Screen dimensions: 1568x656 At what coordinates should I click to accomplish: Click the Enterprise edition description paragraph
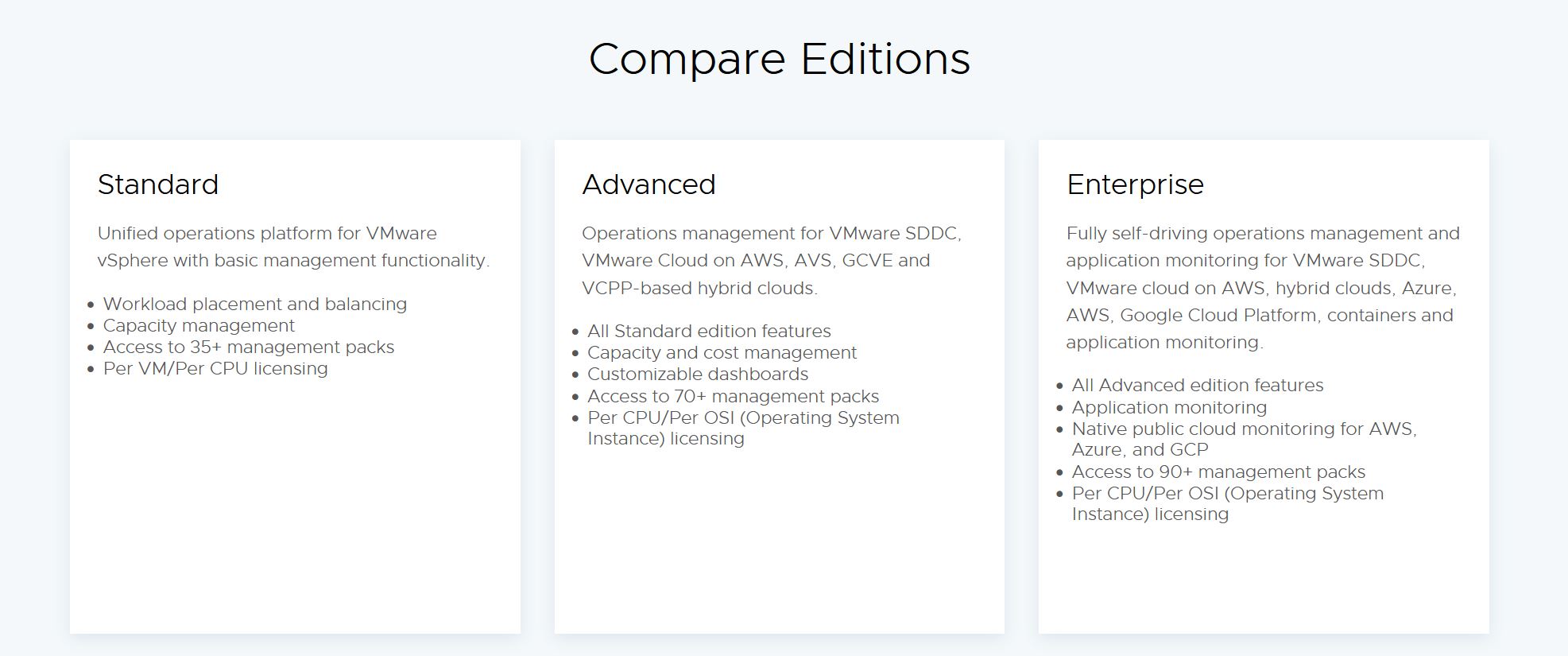[1262, 287]
